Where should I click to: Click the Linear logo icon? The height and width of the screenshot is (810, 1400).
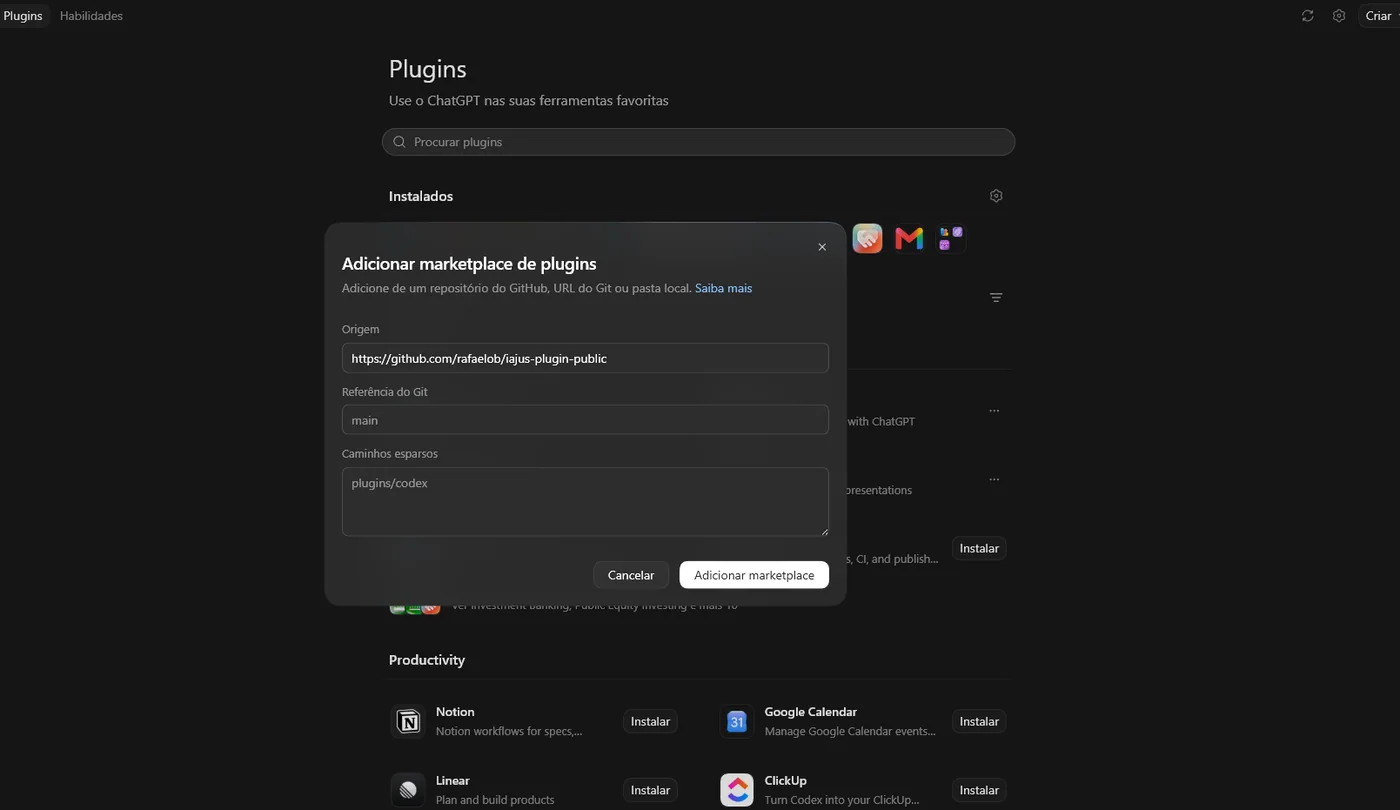tap(408, 790)
